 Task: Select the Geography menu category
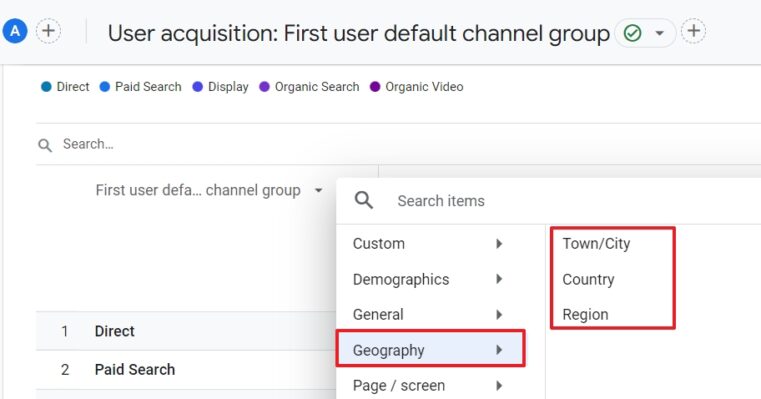430,349
